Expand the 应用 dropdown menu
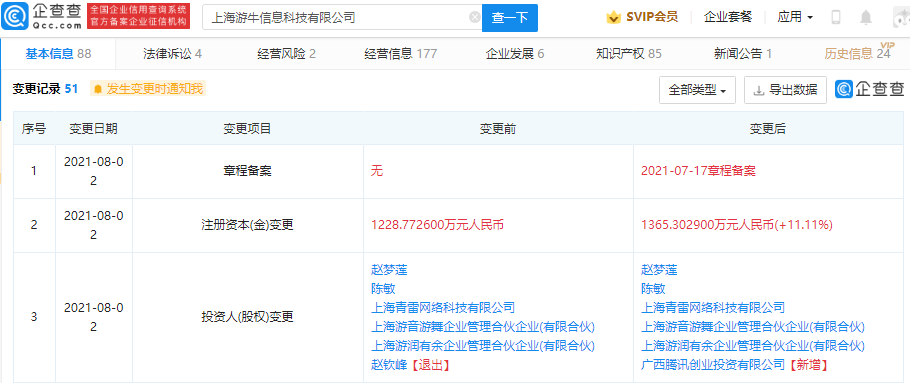The height and width of the screenshot is (383, 910). (795, 17)
